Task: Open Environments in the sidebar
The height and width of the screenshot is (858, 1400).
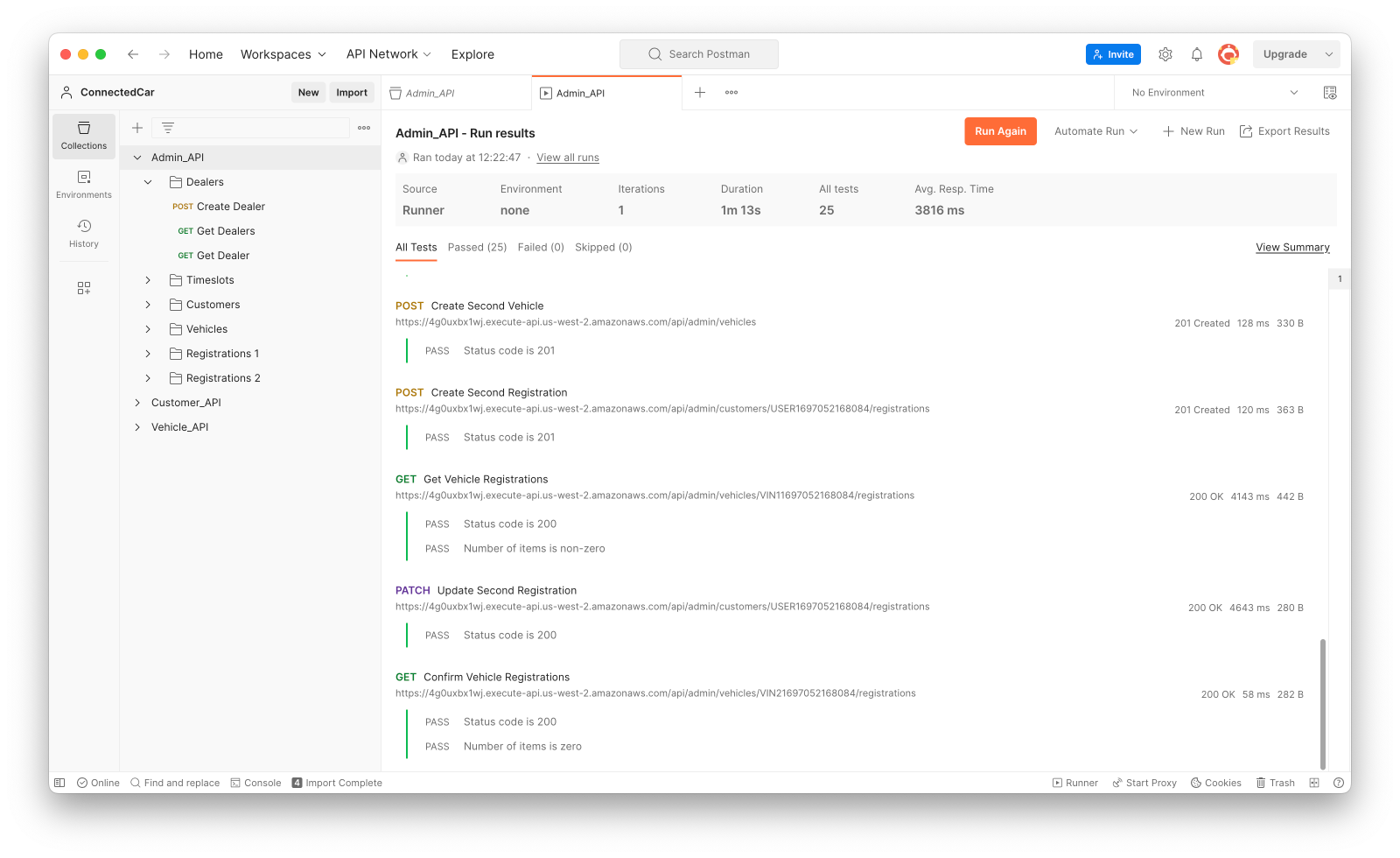Action: [x=84, y=185]
